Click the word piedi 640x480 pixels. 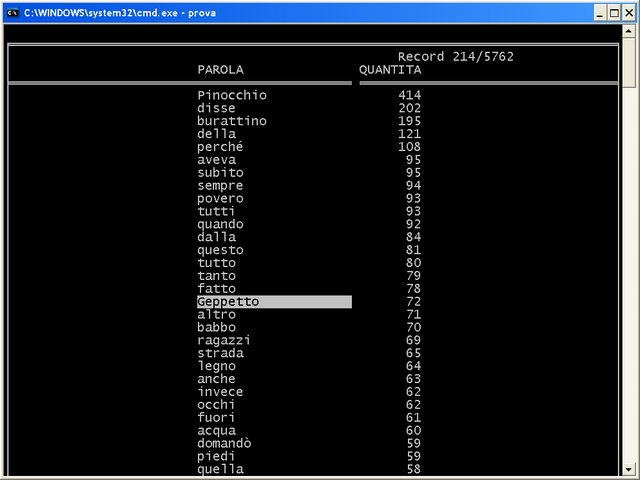click(216, 456)
